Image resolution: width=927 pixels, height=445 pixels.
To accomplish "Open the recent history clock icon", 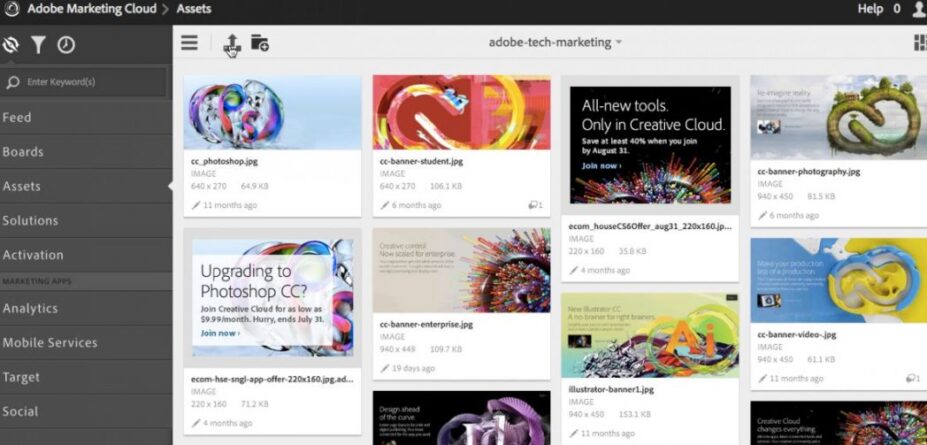I will [x=66, y=45].
